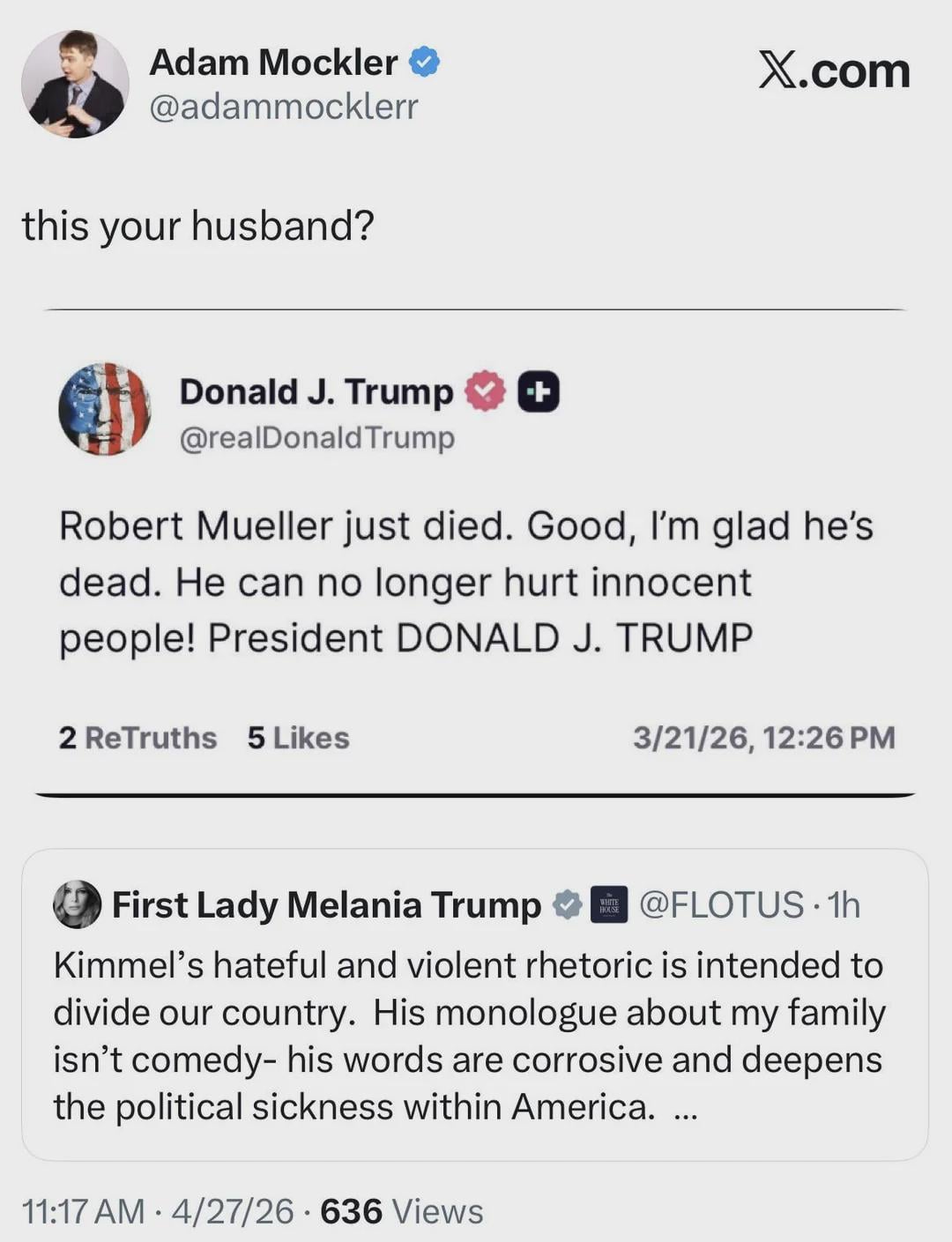
Task: Click the red verified badge next to Trump
Action: click(484, 391)
